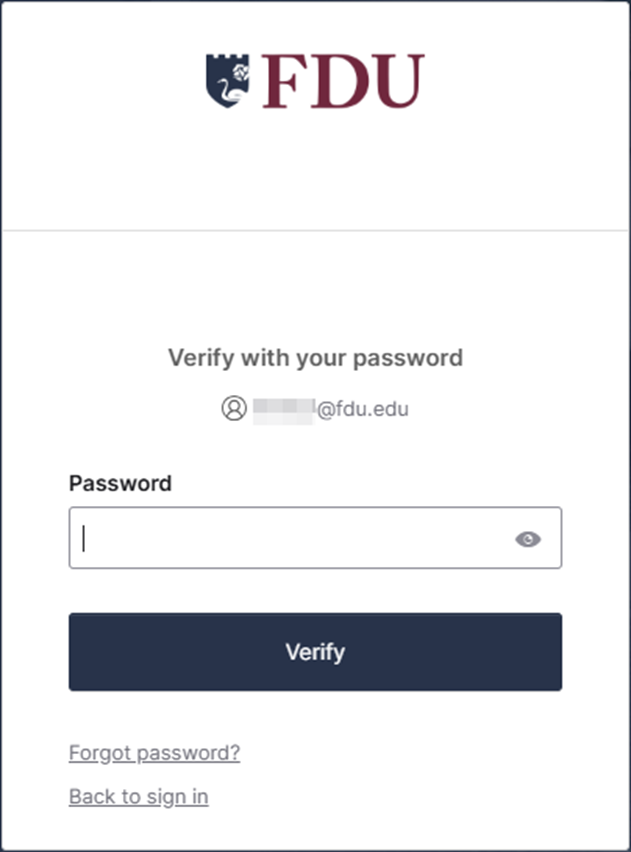The image size is (631, 852).
Task: Open the Forgot password? link
Action: [154, 752]
